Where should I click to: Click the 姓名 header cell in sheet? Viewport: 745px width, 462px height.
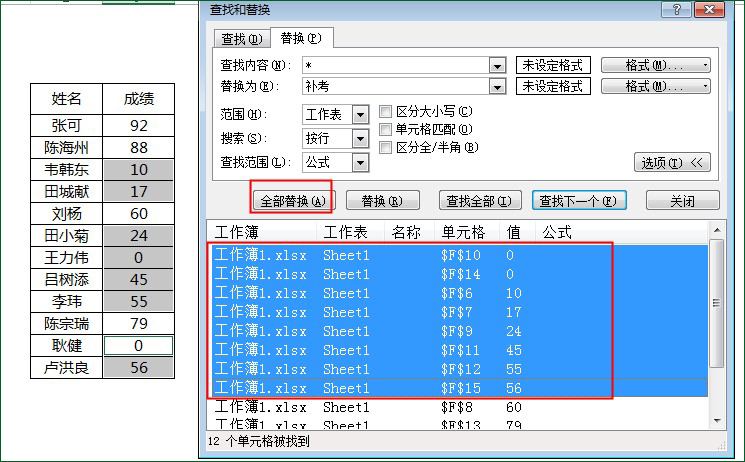coord(67,99)
